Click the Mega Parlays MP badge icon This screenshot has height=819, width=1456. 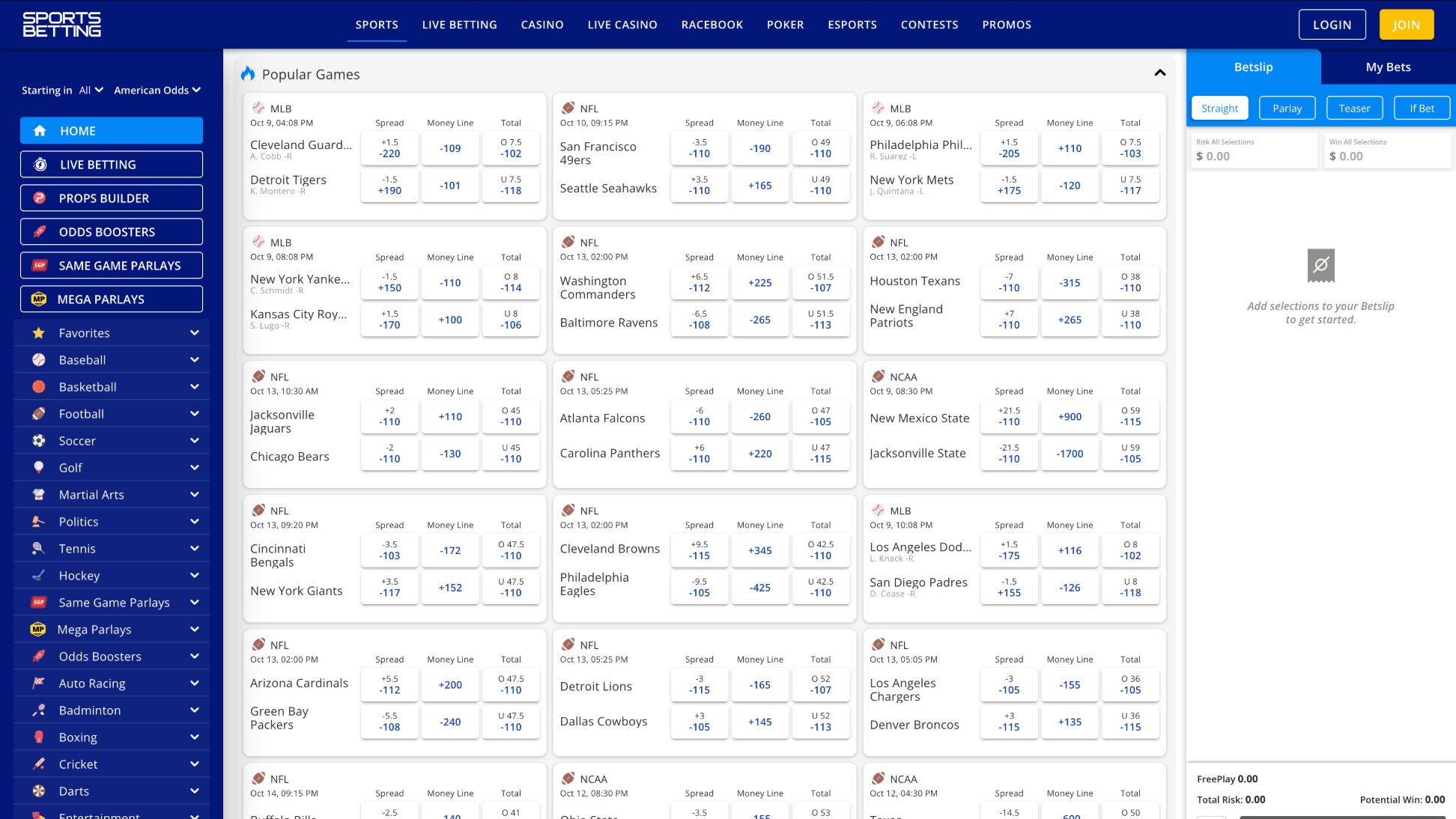(39, 299)
